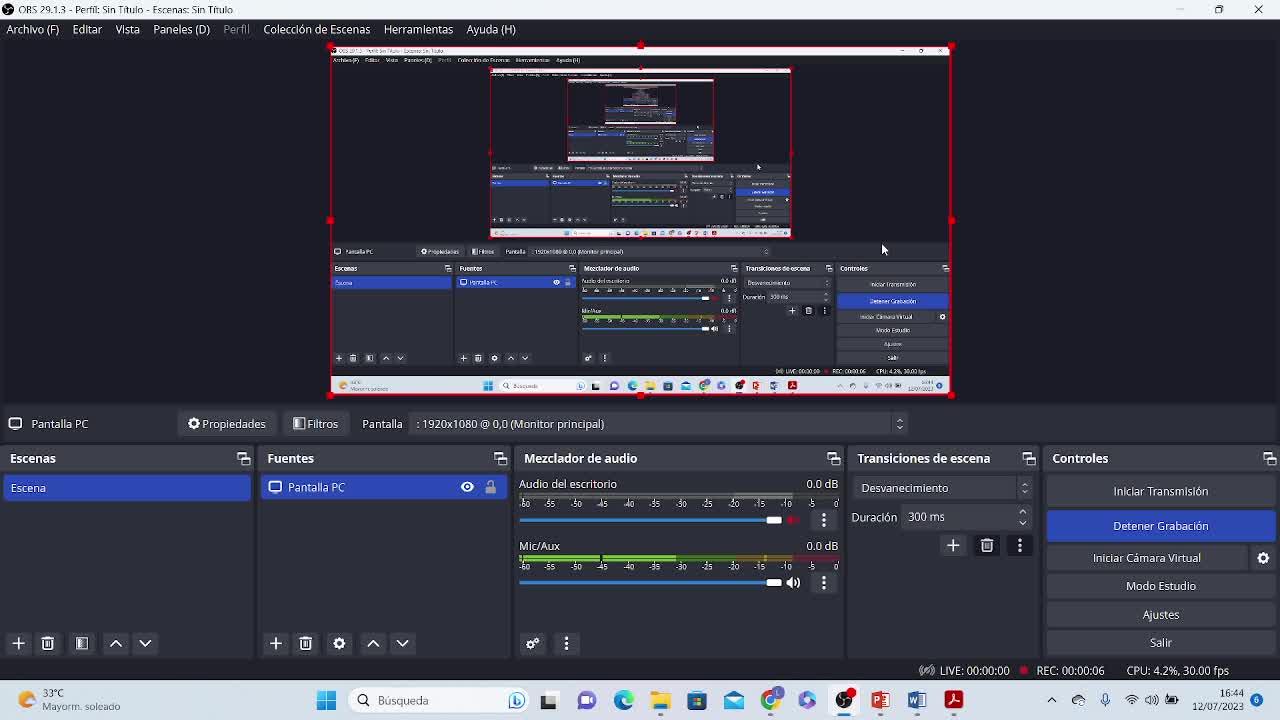Delete the selected scene with trash icon
Image resolution: width=1280 pixels, height=720 pixels.
pos(47,643)
